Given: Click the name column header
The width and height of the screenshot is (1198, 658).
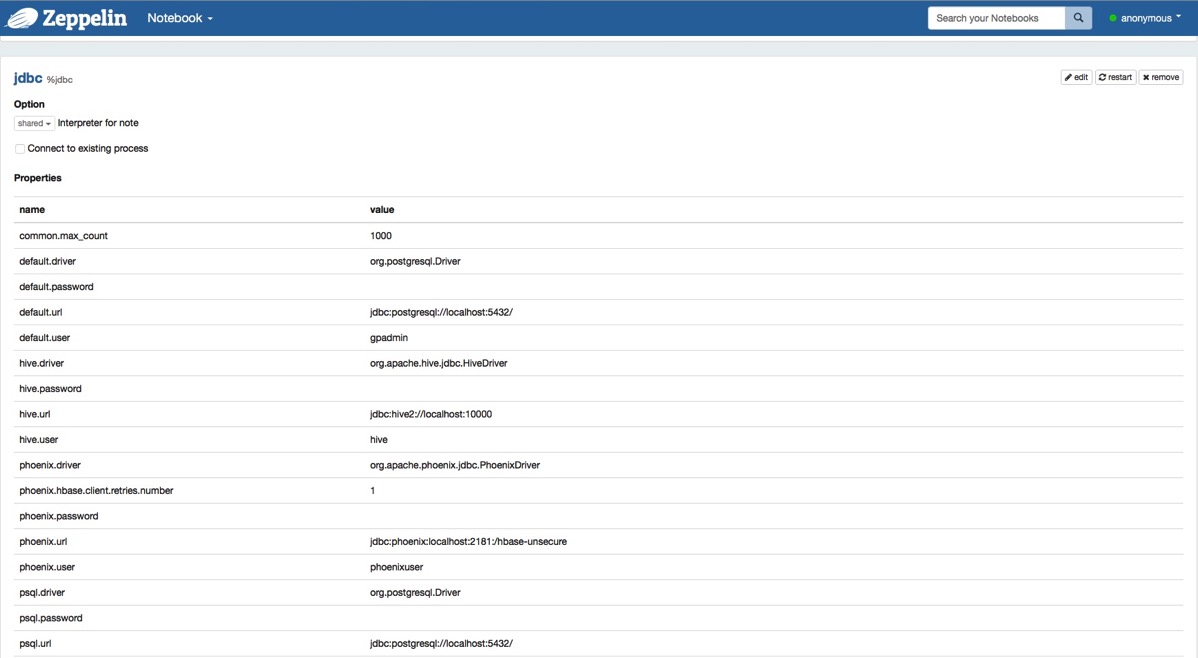Looking at the screenshot, I should [x=32, y=209].
